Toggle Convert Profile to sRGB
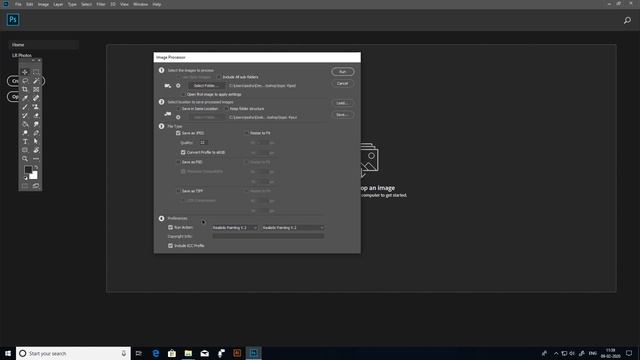The image size is (640, 360). click(183, 152)
